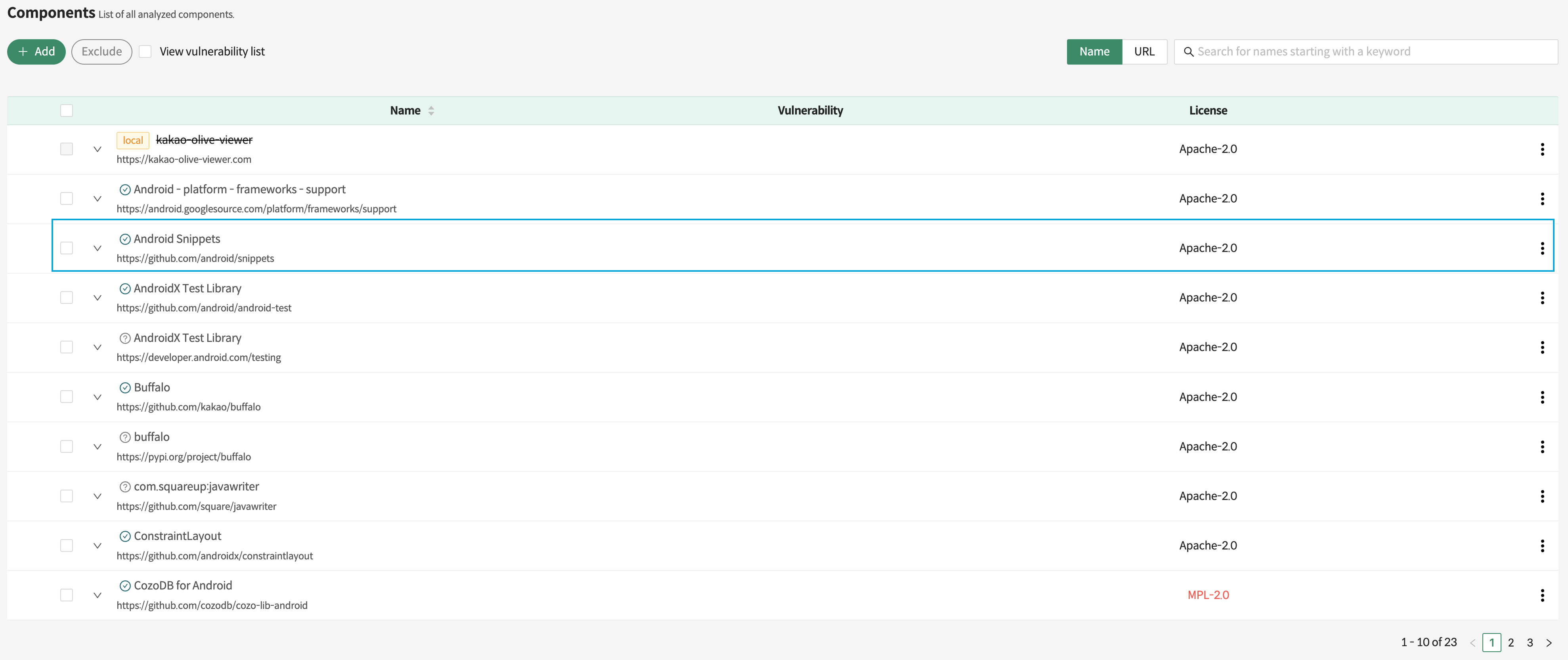Screen dimensions: 1568x660
Task: Click the Exclude button
Action: click(101, 52)
